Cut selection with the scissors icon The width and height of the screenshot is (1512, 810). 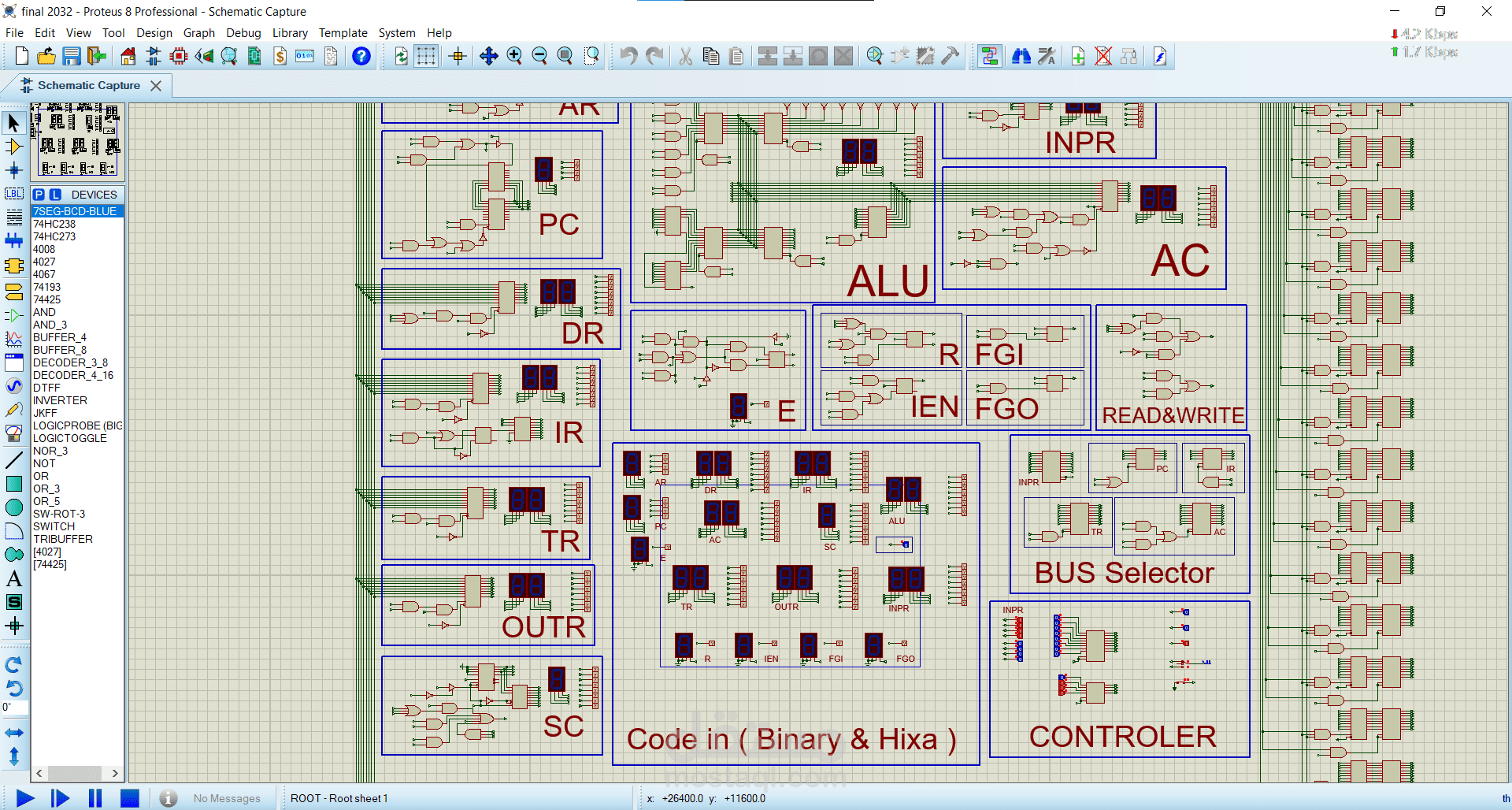686,56
